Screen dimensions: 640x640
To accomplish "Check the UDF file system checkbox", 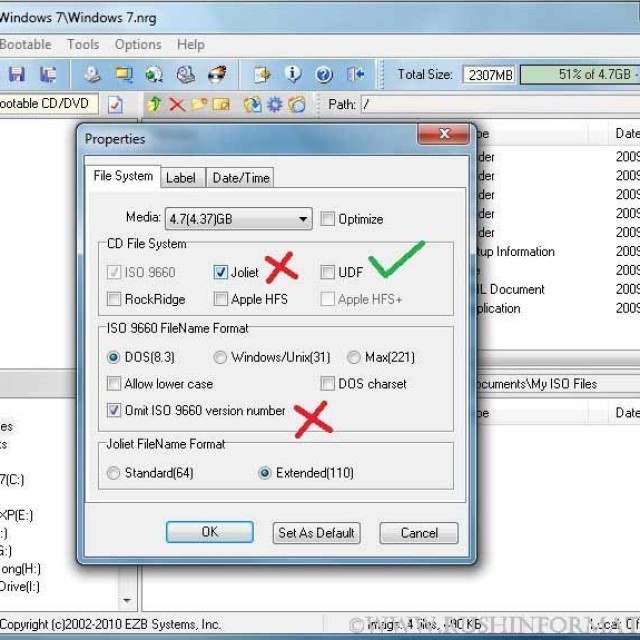I will pos(327,272).
